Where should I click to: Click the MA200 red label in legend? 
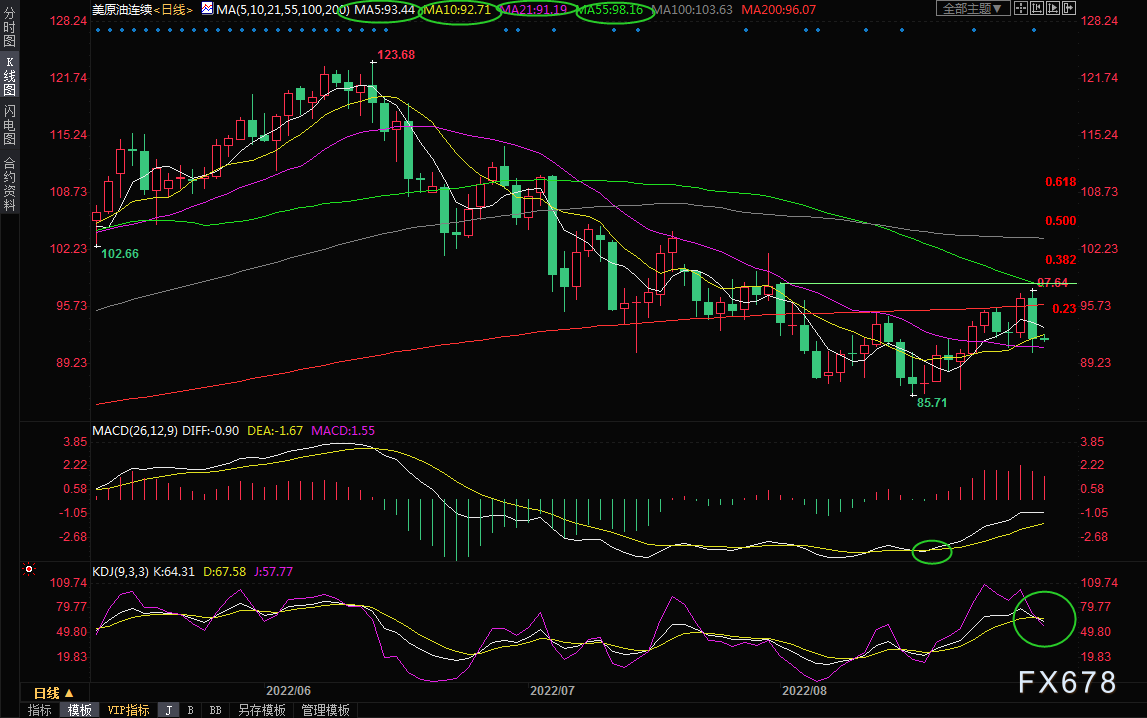(778, 10)
